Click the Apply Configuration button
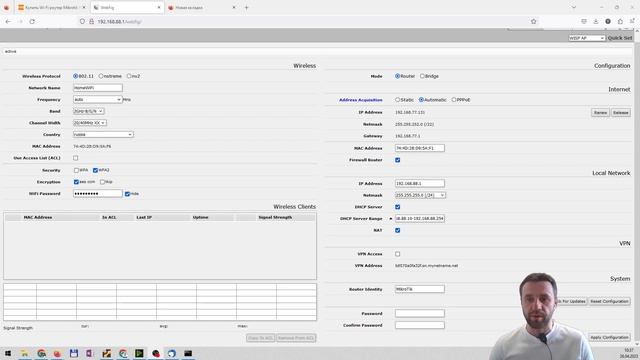Image resolution: width=640 pixels, height=360 pixels. (x=609, y=338)
